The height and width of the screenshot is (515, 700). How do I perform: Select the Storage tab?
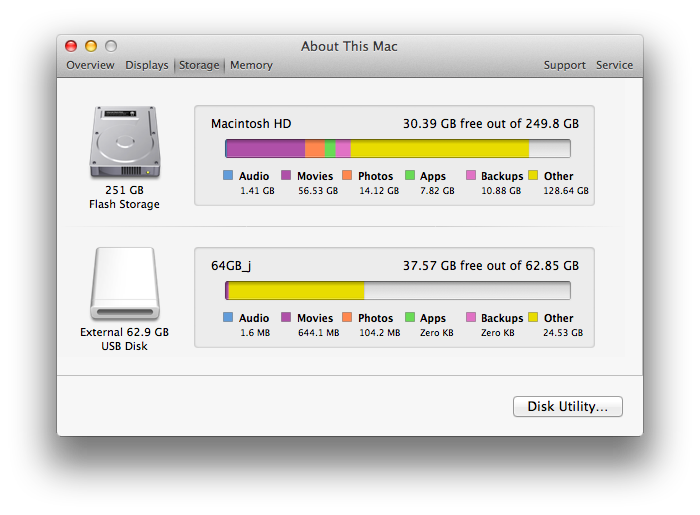[199, 65]
